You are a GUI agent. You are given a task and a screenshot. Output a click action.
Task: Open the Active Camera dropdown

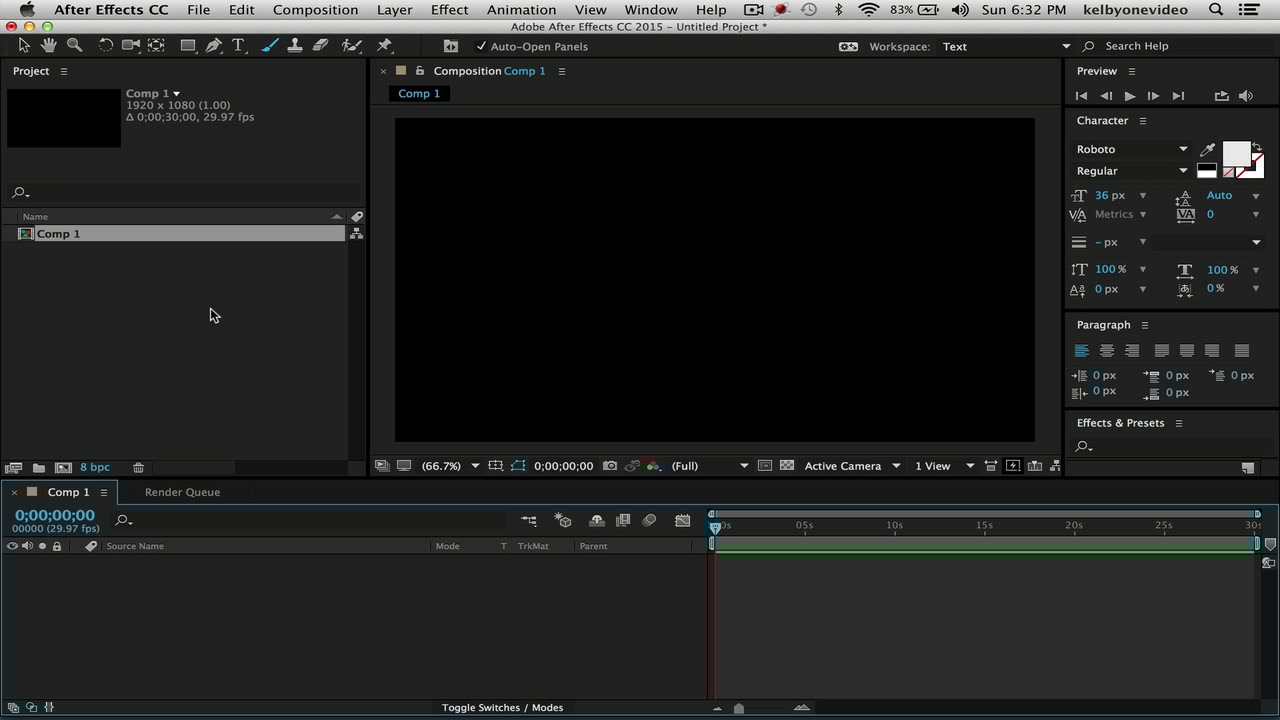click(852, 466)
